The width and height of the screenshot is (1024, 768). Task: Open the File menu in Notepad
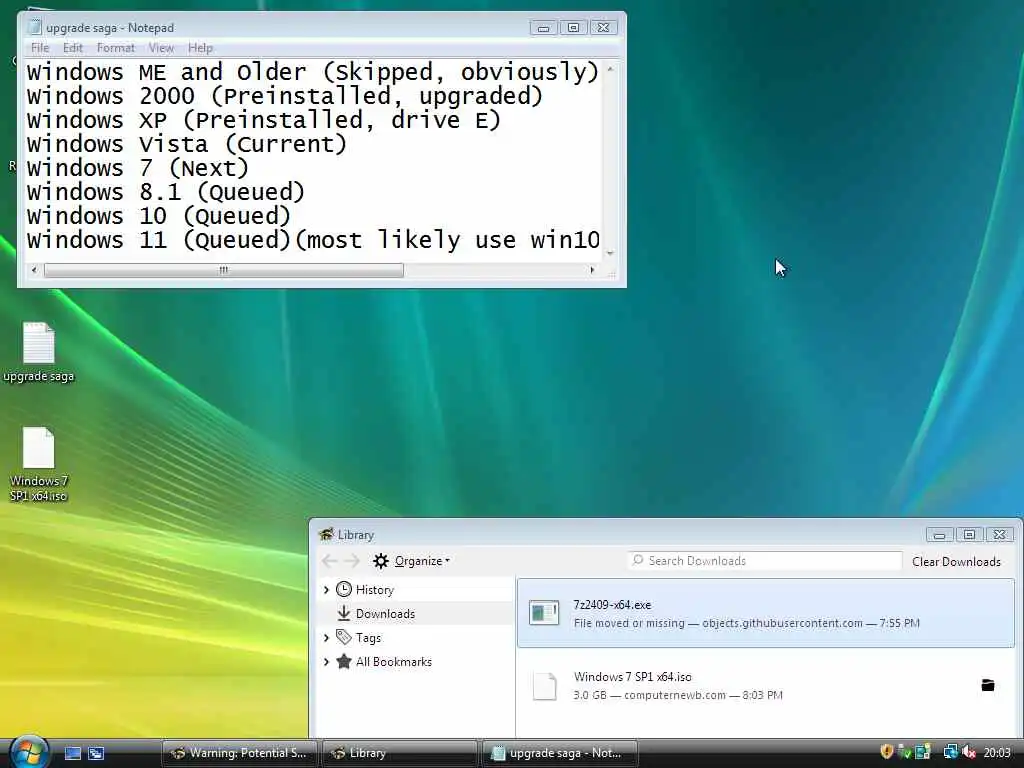point(40,48)
